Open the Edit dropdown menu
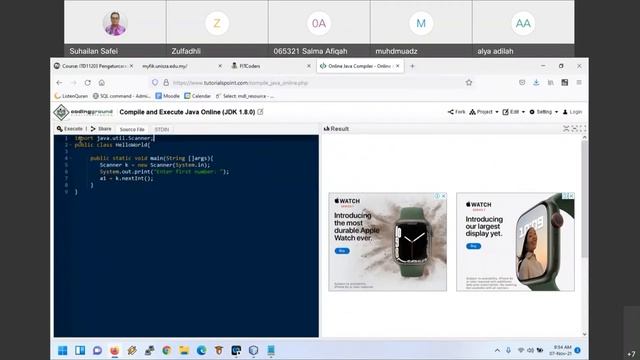 pyautogui.click(x=513, y=112)
